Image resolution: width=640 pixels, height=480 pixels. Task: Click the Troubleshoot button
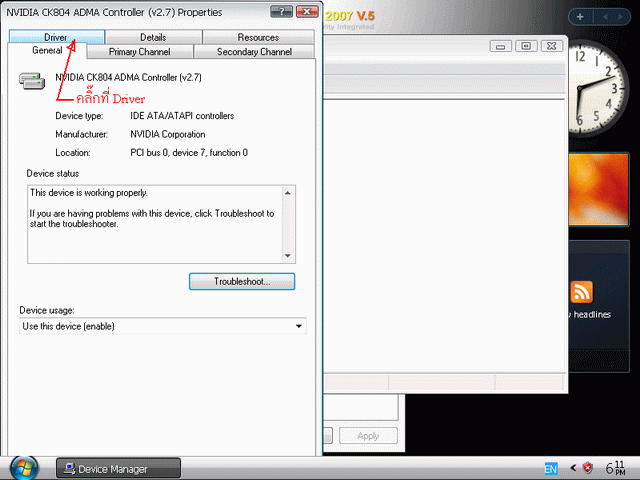tap(242, 282)
